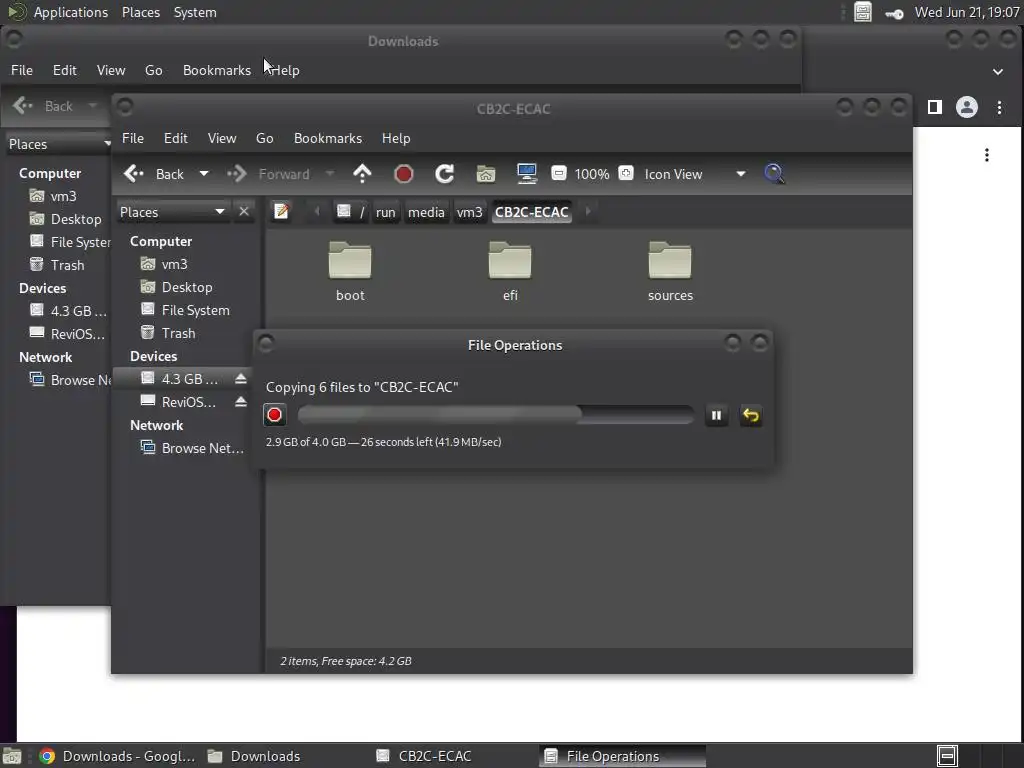Go up to parent folder in CB2C-ECAC toolbar
This screenshot has width=1024, height=768.
coord(362,174)
